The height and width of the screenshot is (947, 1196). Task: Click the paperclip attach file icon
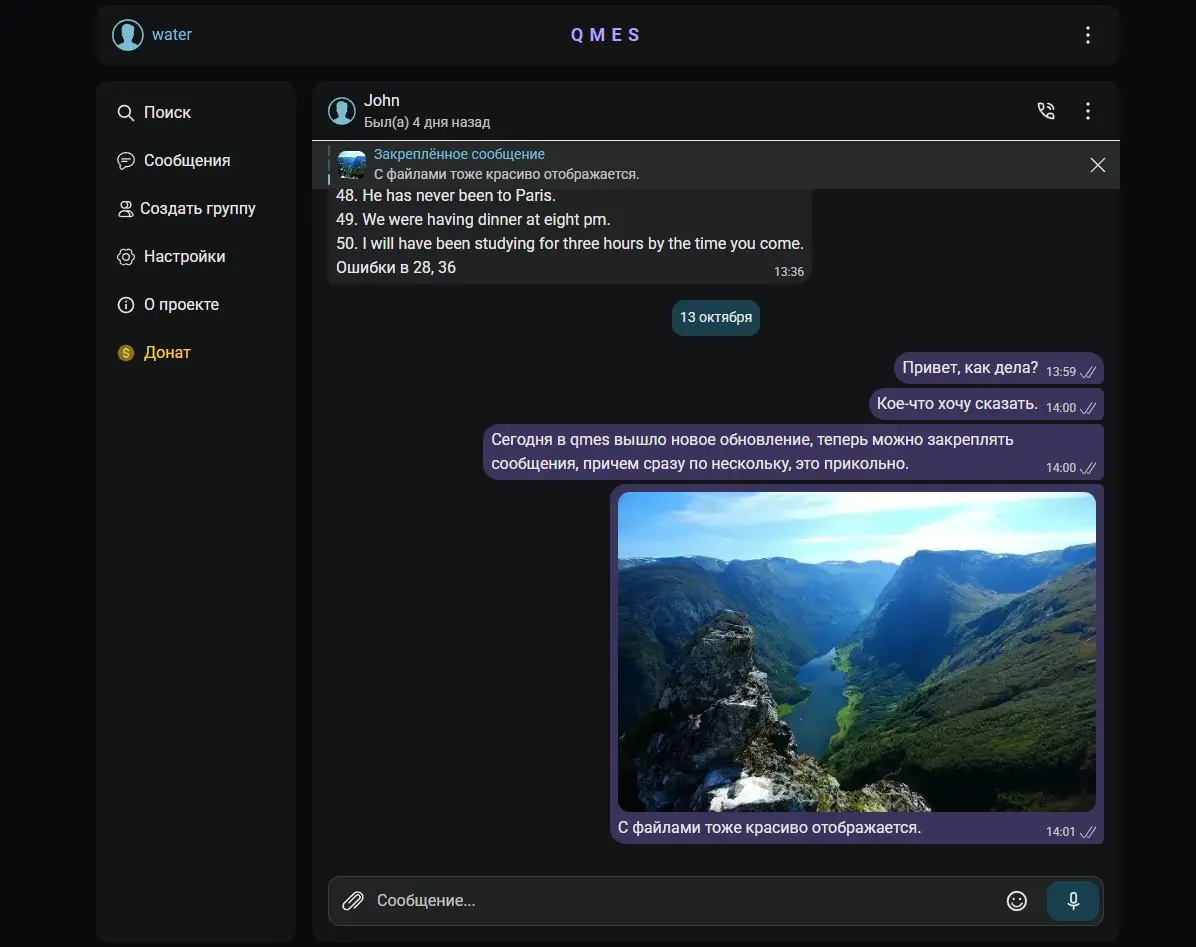click(352, 900)
